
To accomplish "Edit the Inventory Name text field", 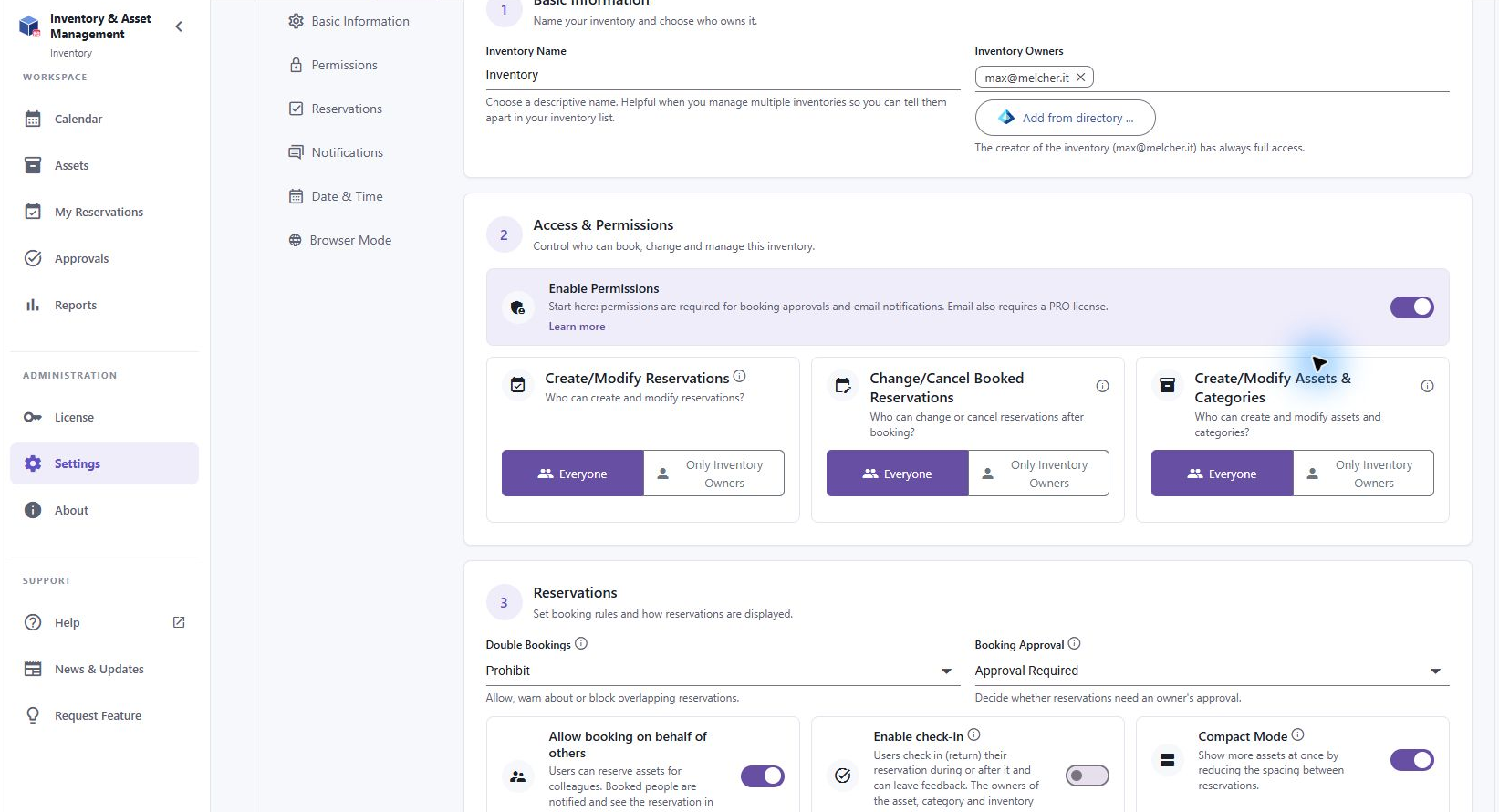I will tap(723, 75).
